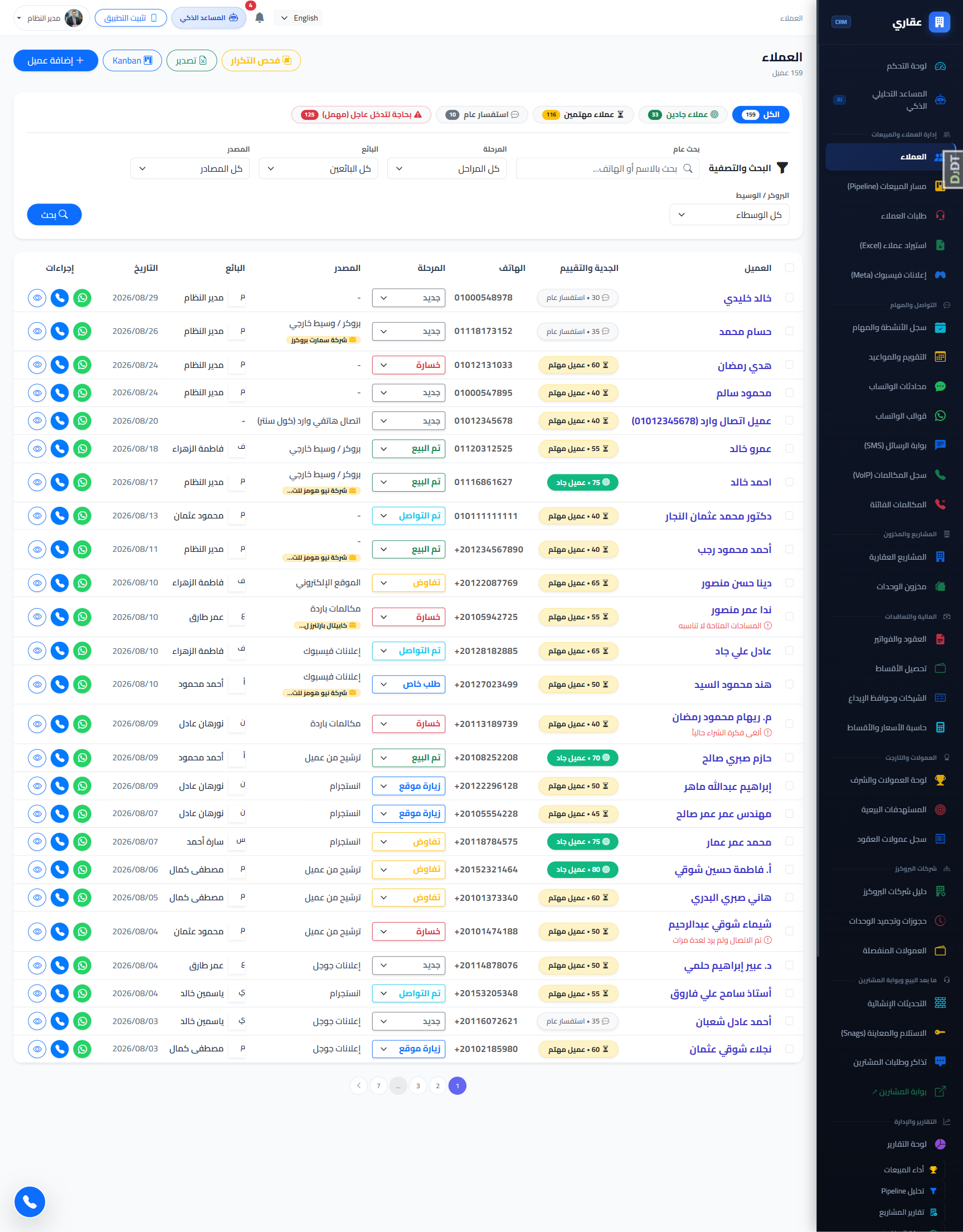
Task: Click the تصدير export button
Action: tap(192, 60)
